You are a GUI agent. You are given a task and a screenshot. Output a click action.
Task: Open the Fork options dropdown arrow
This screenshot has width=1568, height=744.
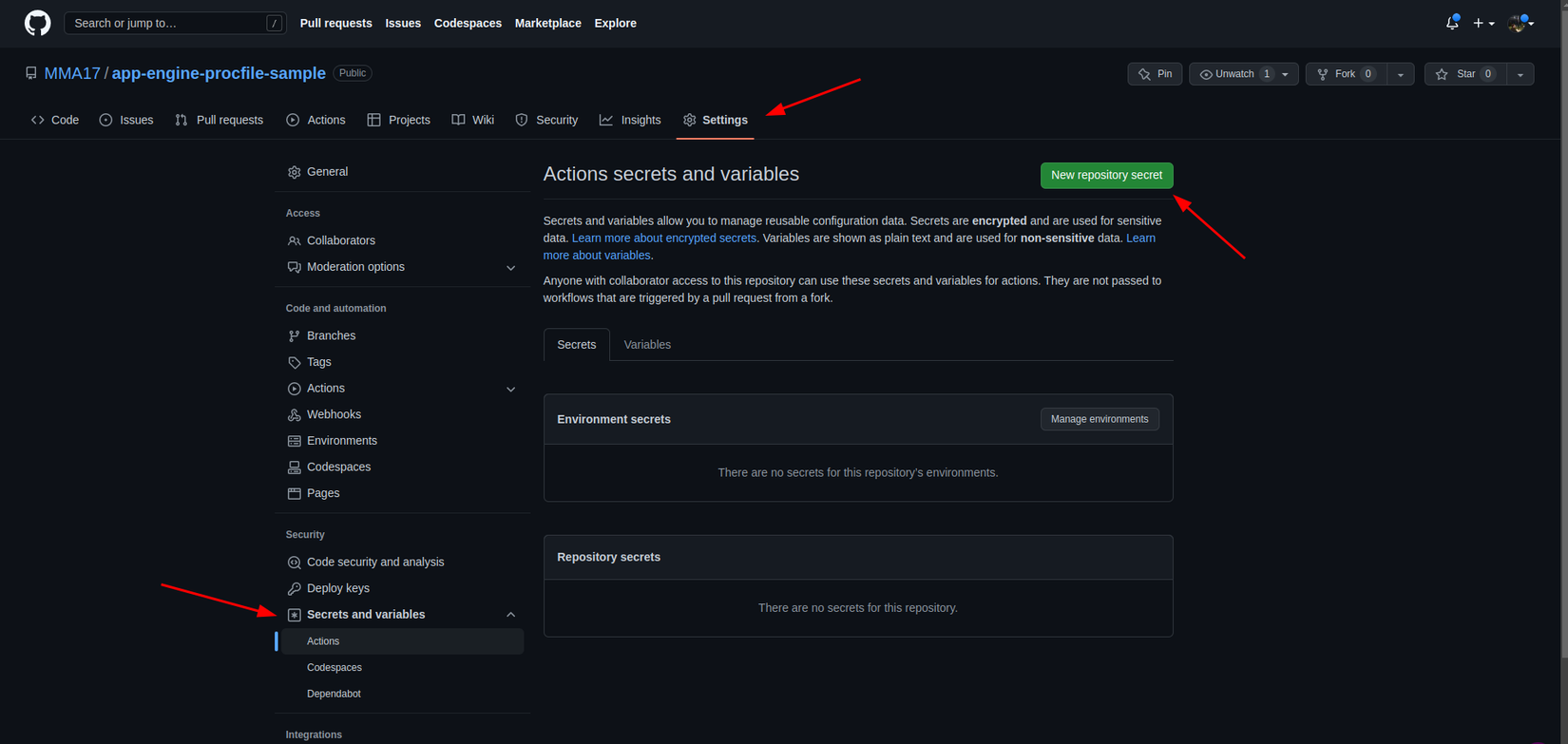1400,74
